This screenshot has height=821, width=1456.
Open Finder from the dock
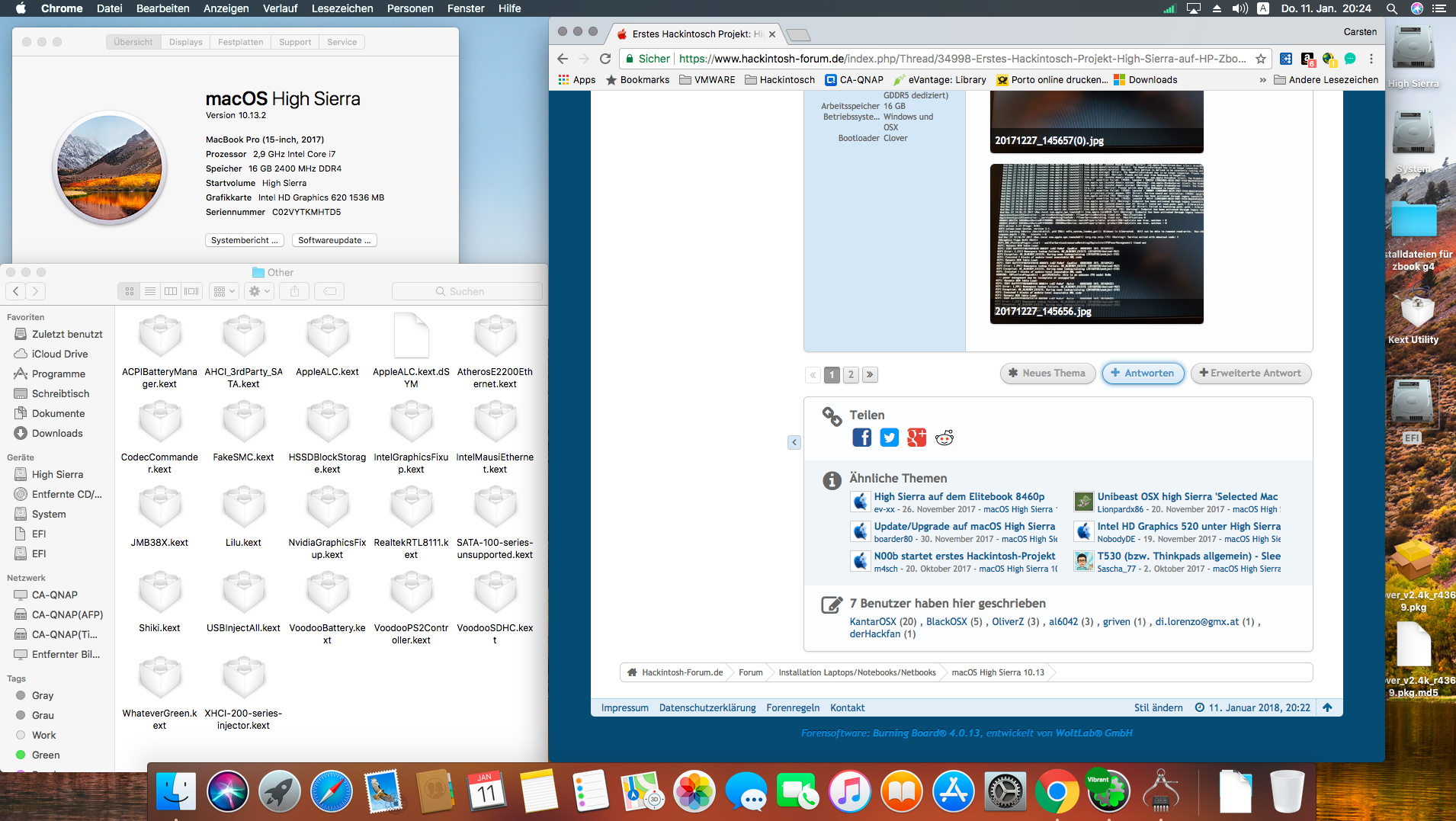click(176, 791)
